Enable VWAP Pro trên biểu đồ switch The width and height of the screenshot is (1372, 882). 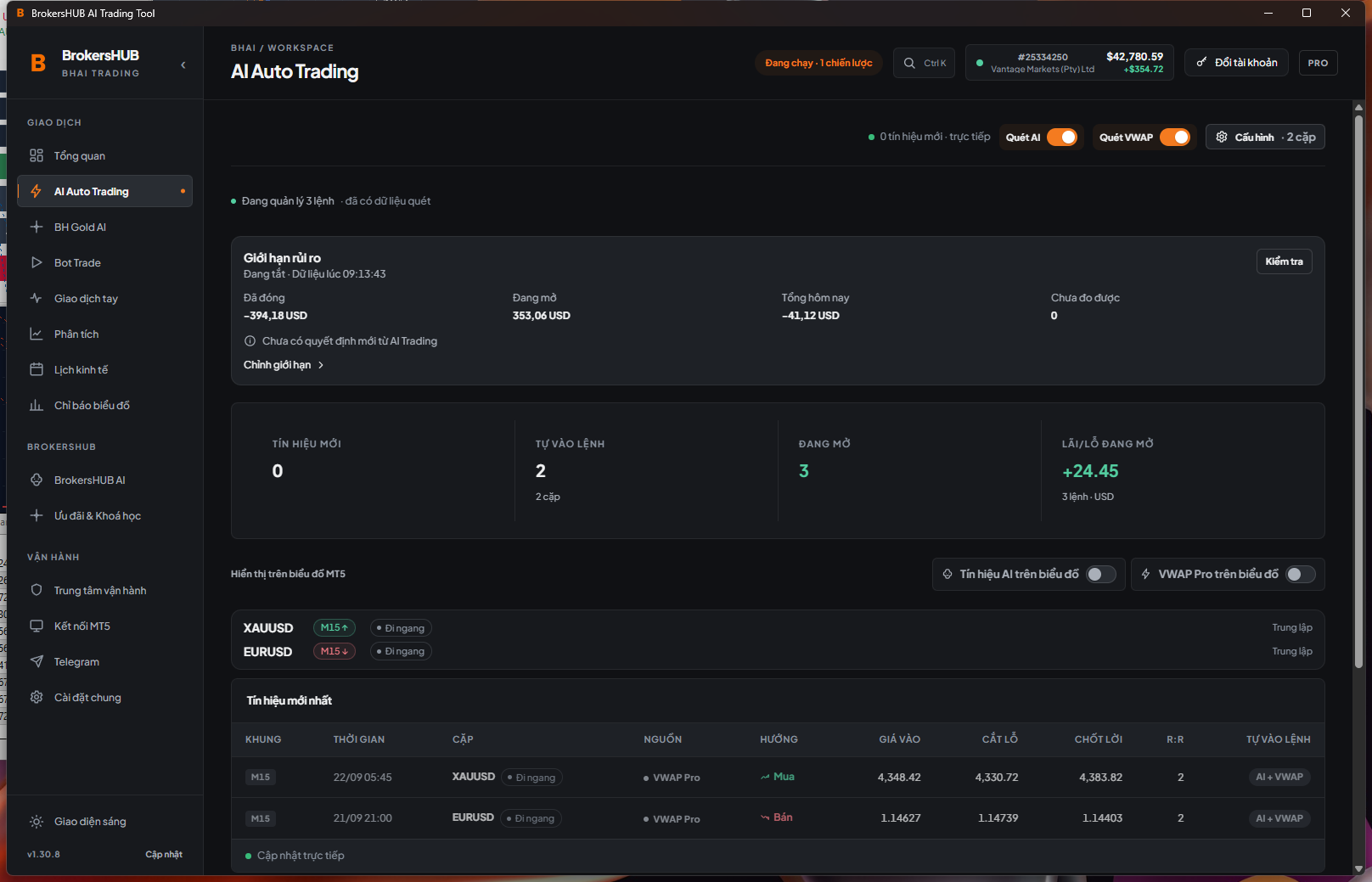click(x=1301, y=575)
